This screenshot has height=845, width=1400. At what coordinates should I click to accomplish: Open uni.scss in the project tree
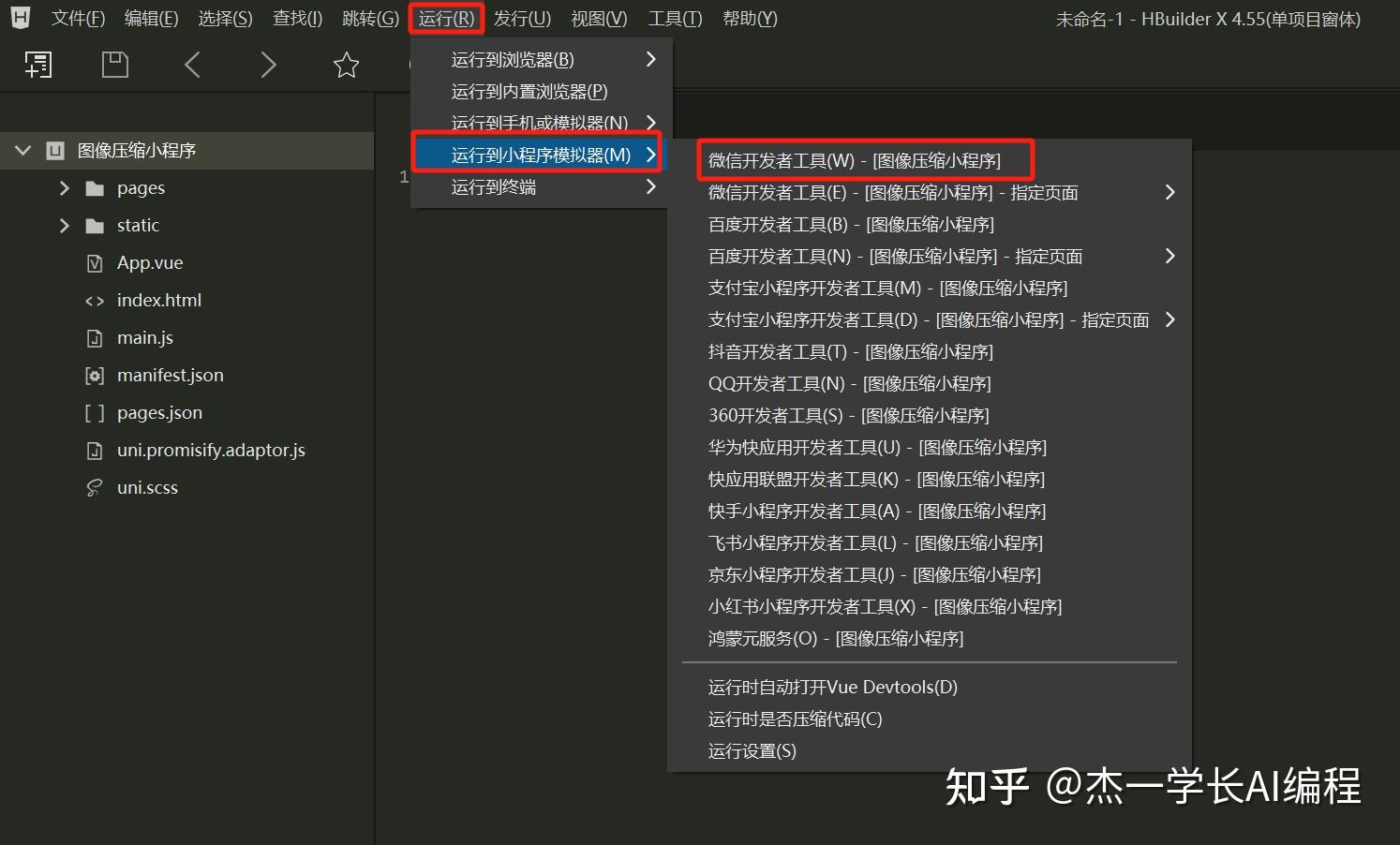pyautogui.click(x=147, y=488)
